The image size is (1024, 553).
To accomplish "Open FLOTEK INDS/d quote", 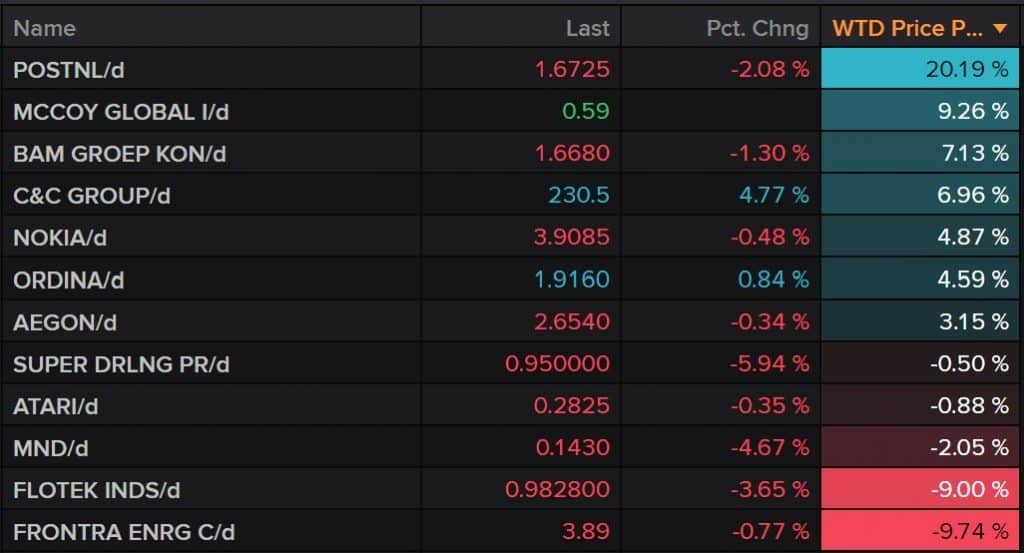I will (96, 490).
